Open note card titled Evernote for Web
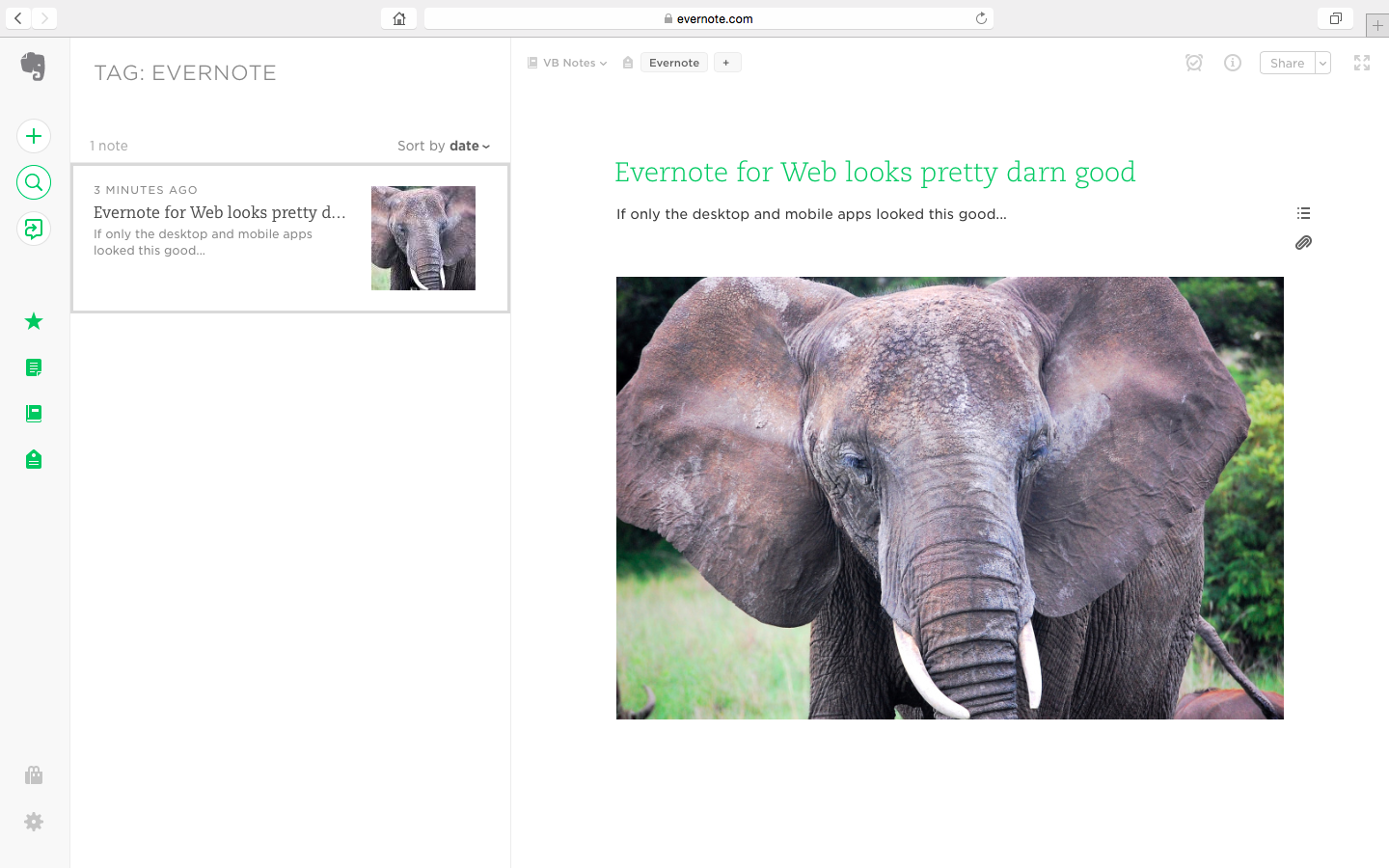The height and width of the screenshot is (868, 1389). 290,238
